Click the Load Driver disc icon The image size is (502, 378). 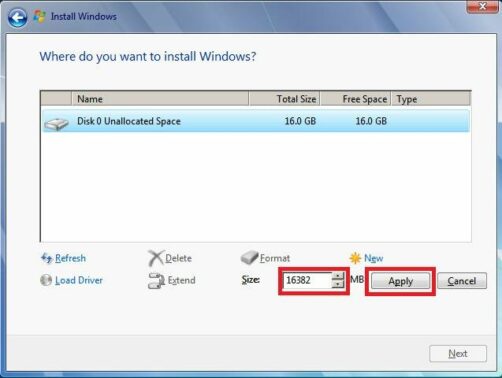click(46, 280)
